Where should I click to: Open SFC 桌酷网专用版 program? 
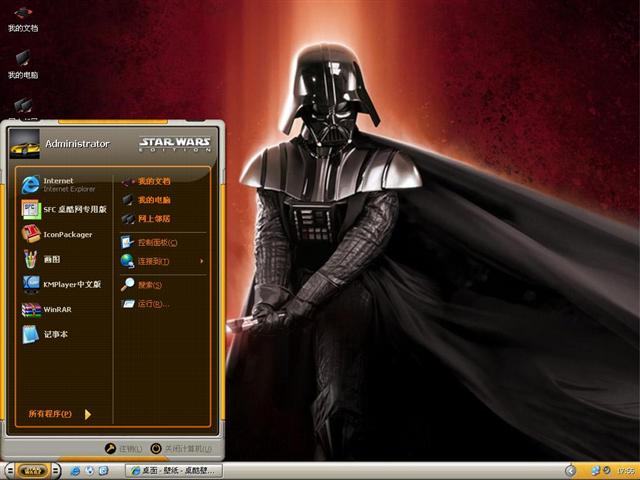[x=64, y=209]
